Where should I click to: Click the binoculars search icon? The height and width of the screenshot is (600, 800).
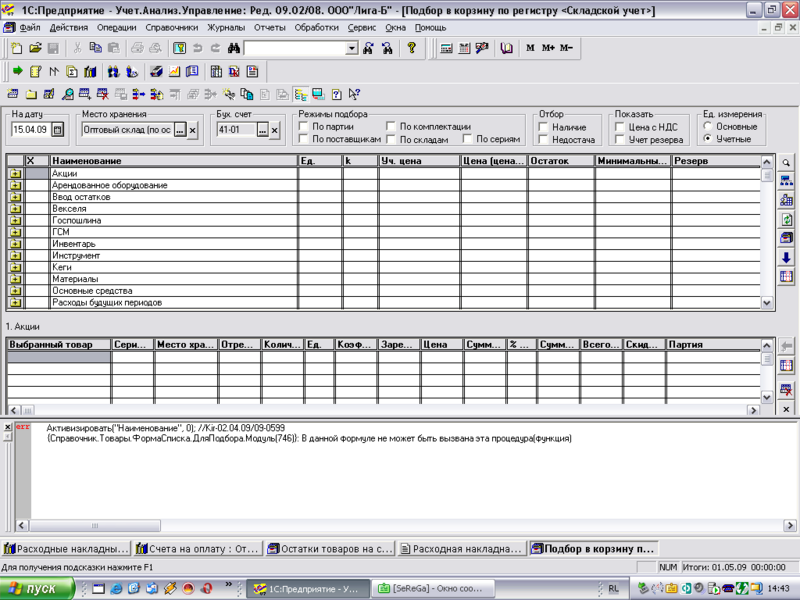[233, 48]
